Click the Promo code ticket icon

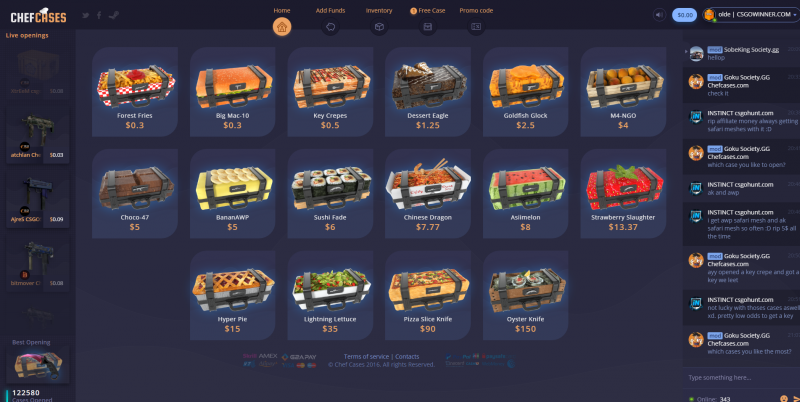click(476, 27)
